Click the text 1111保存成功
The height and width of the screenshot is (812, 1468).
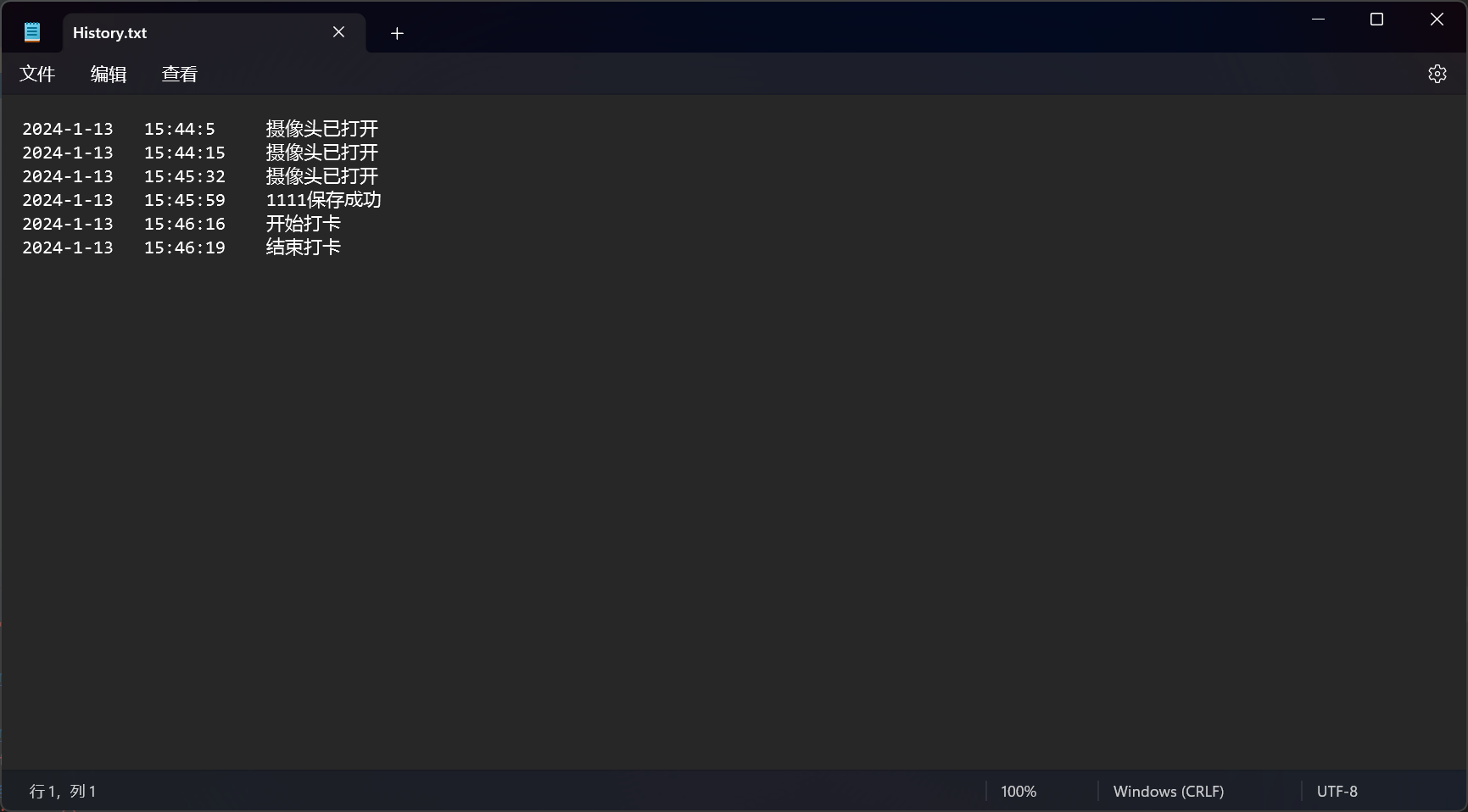[x=324, y=200]
